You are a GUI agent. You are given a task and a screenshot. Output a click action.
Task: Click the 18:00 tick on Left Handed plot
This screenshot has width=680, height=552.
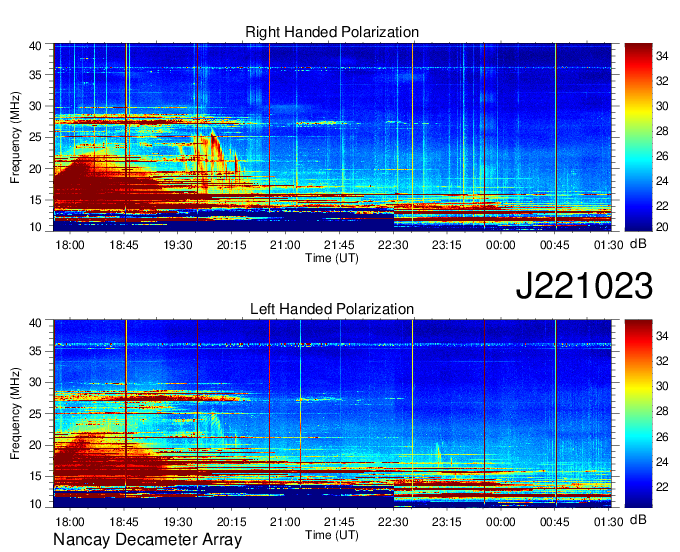coord(70,522)
